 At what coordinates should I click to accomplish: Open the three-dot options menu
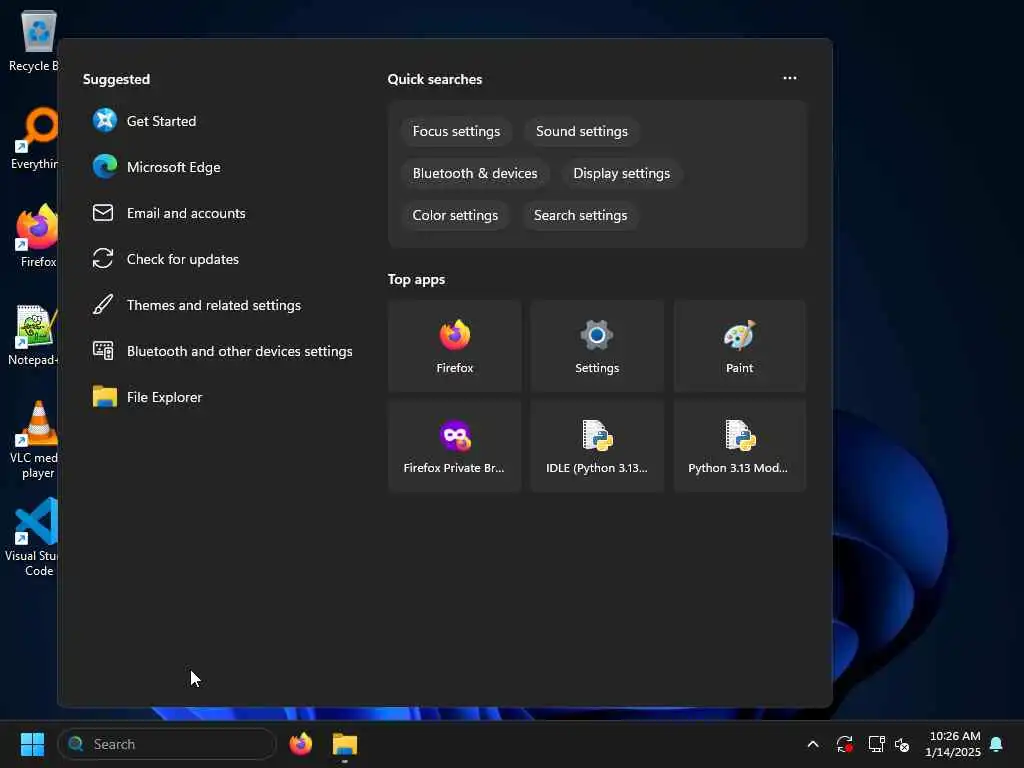(790, 78)
